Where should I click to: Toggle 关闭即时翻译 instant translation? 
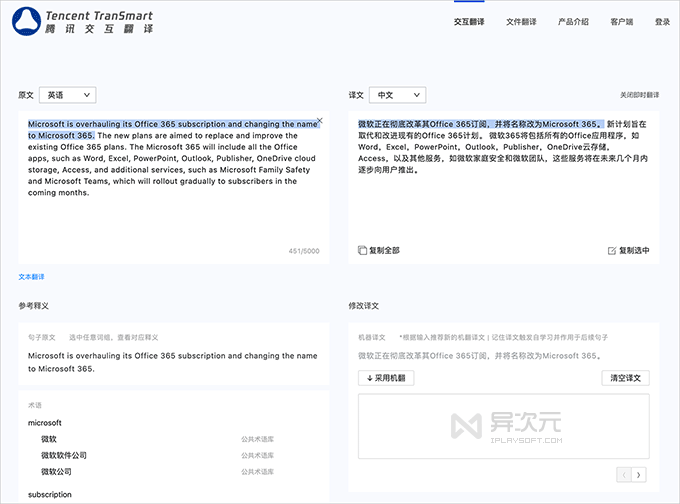pyautogui.click(x=639, y=95)
